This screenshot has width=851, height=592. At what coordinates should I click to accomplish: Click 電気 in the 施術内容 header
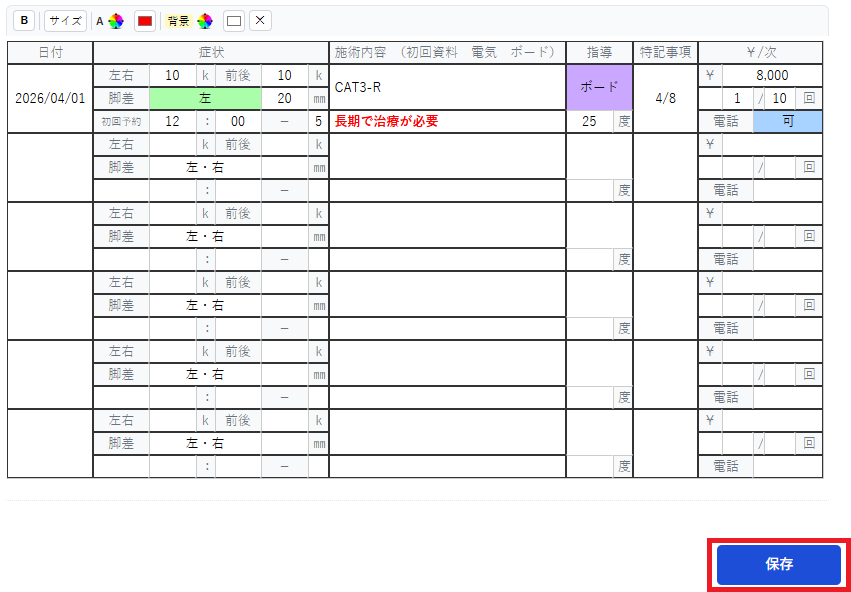[x=484, y=52]
